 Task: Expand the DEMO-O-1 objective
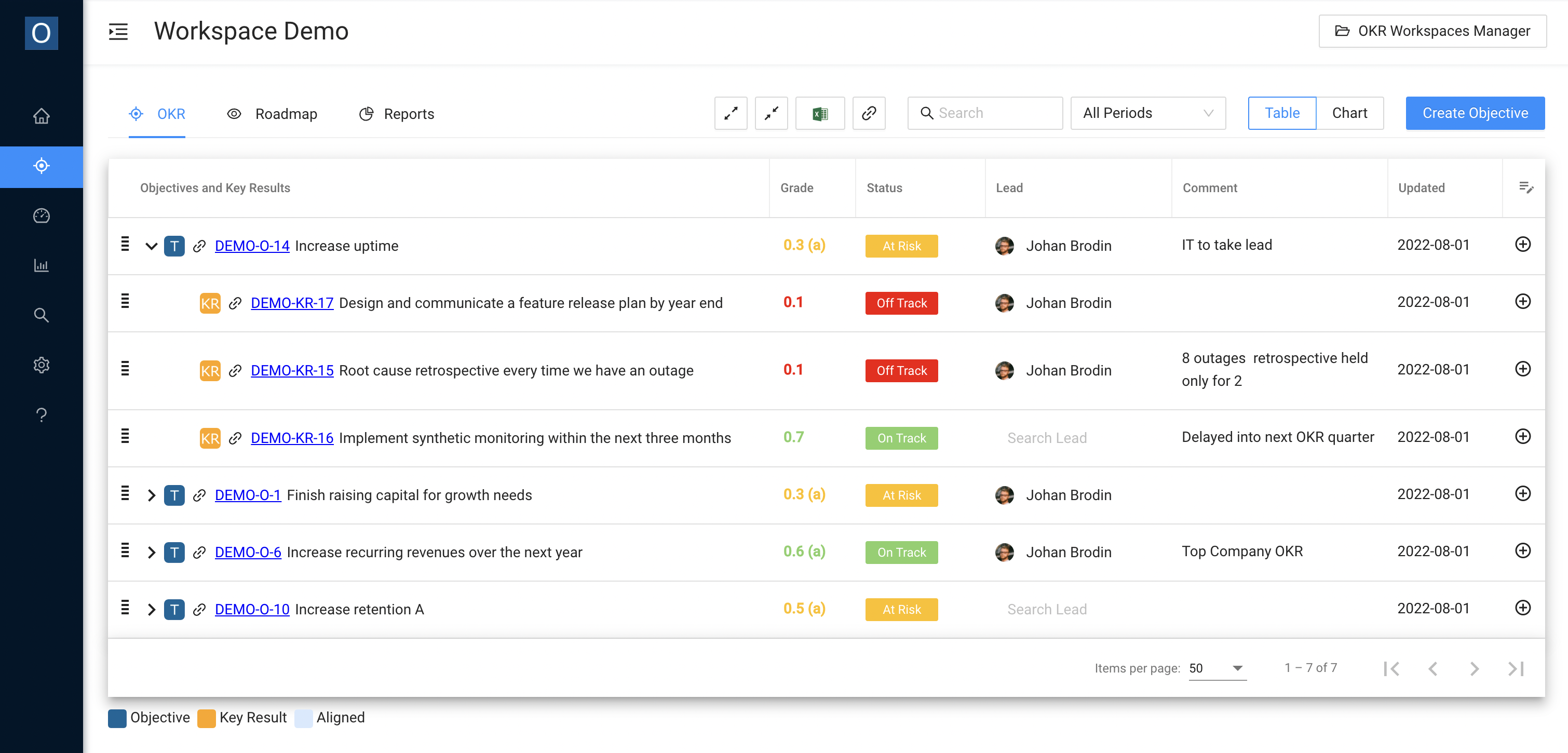(x=152, y=495)
